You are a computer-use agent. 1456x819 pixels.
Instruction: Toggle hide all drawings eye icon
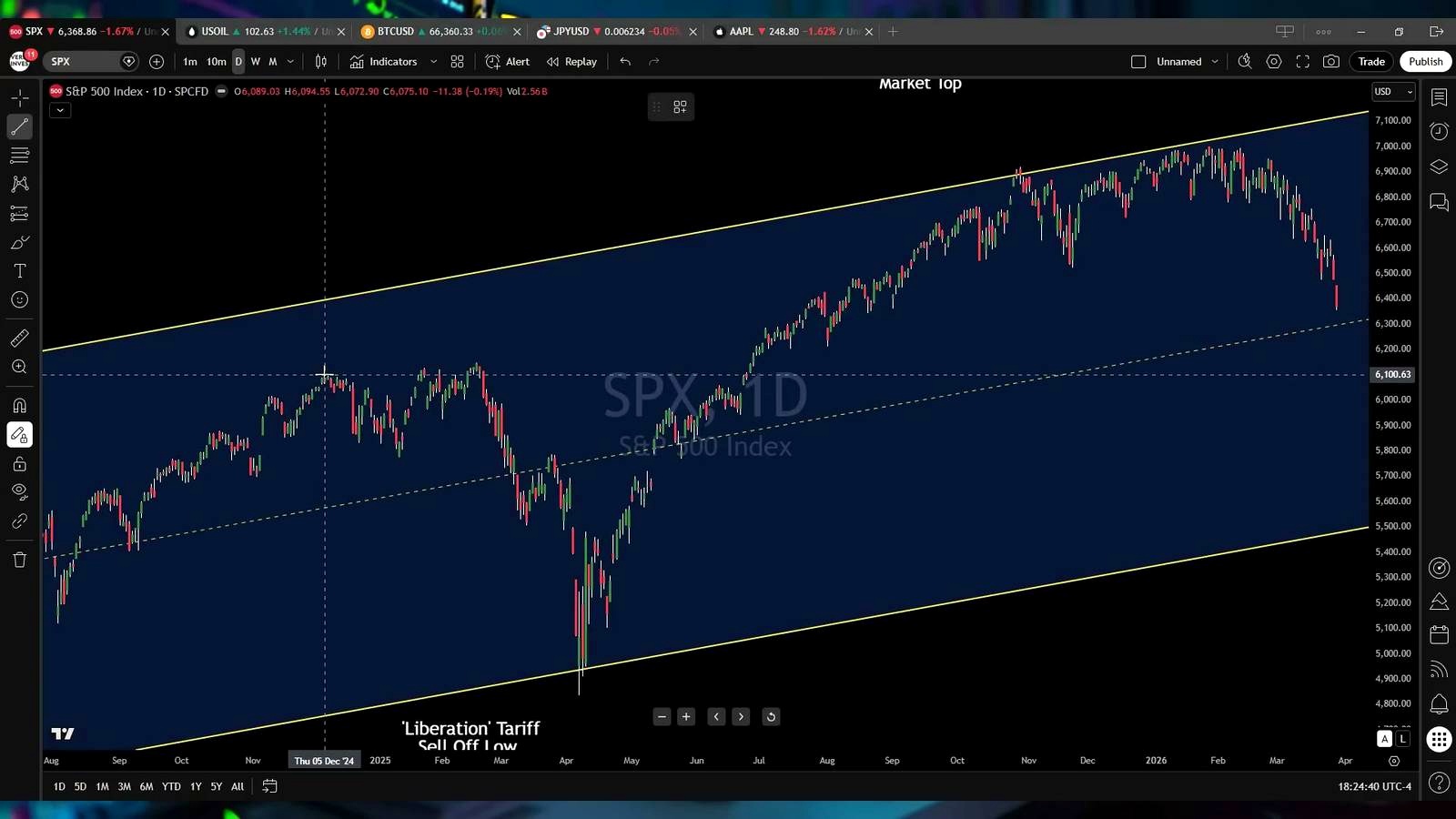tap(19, 492)
